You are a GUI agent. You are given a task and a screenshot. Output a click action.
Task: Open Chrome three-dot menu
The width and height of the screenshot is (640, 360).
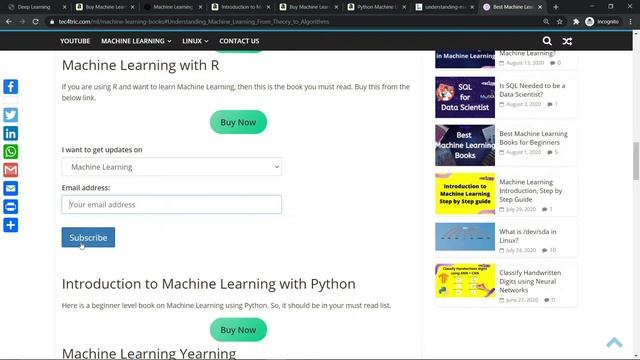(x=631, y=22)
